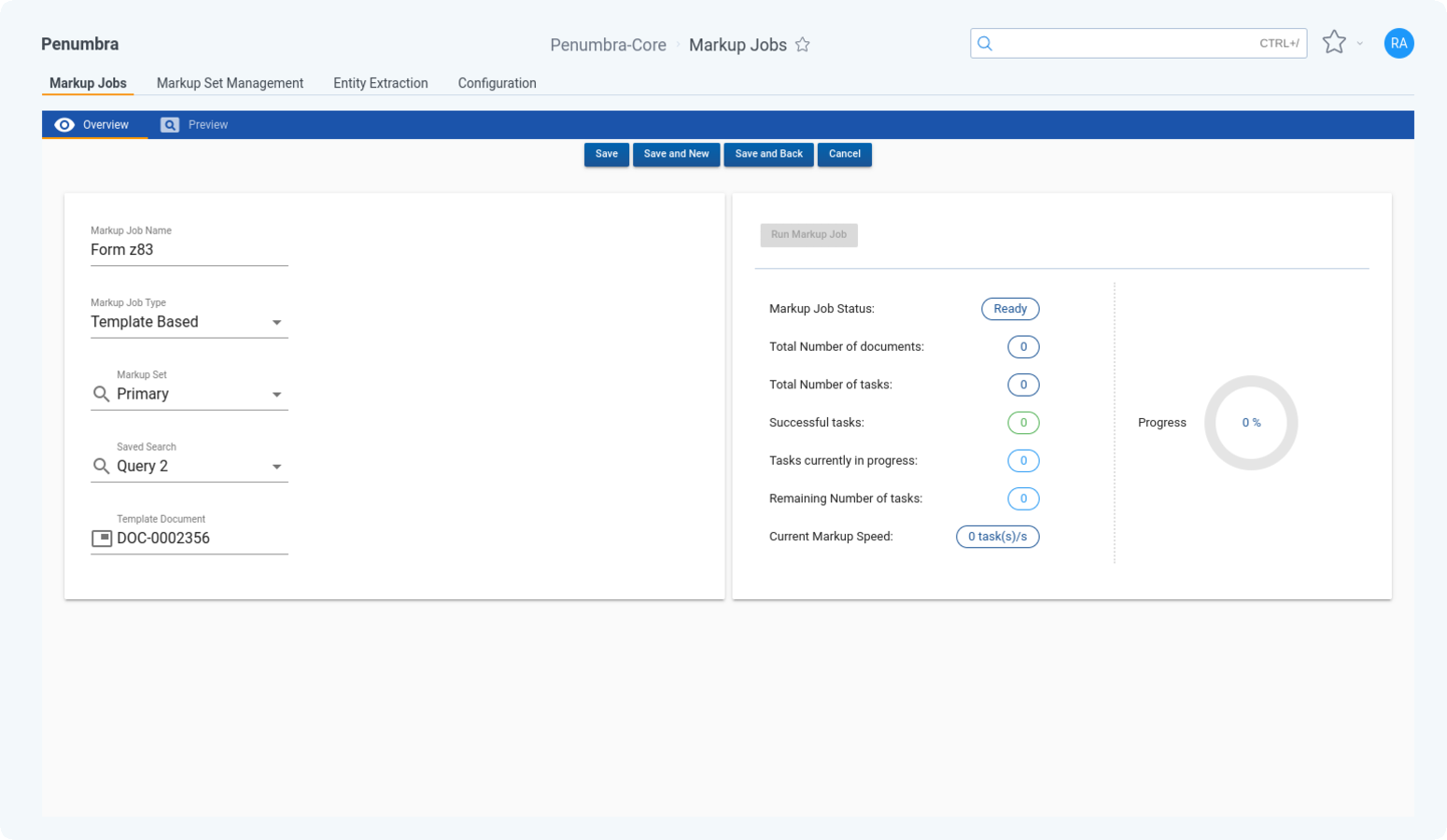Image resolution: width=1447 pixels, height=840 pixels.
Task: Expand the Saved Search dropdown arrow
Action: click(276, 467)
